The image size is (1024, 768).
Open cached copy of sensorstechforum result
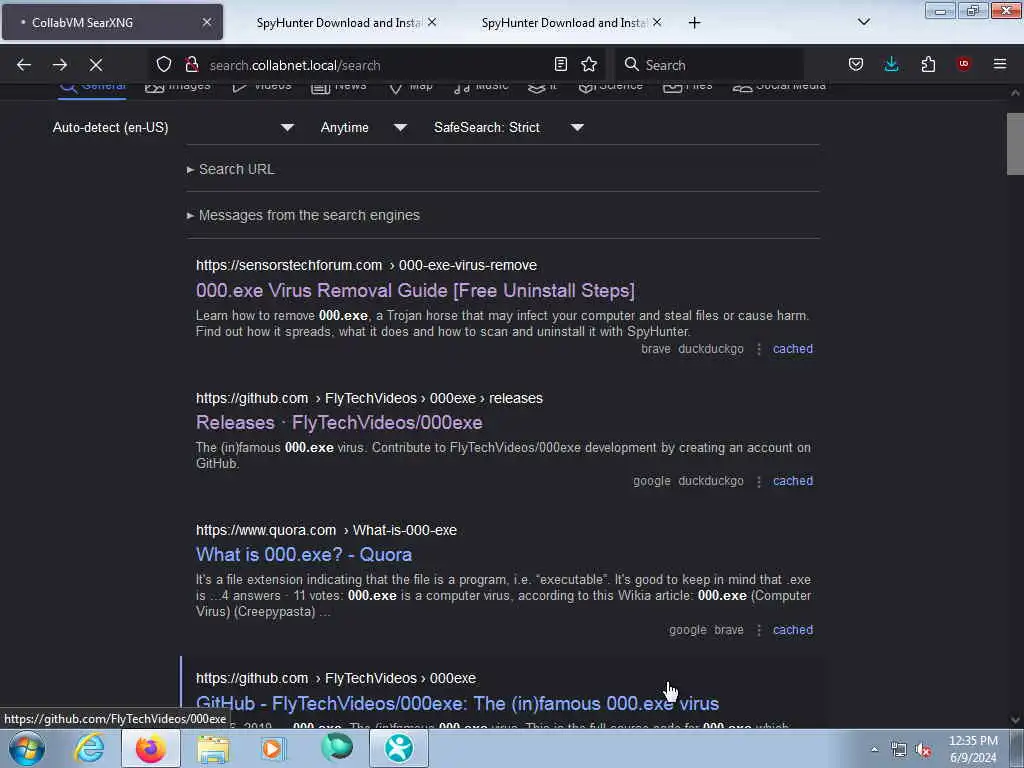tap(793, 349)
